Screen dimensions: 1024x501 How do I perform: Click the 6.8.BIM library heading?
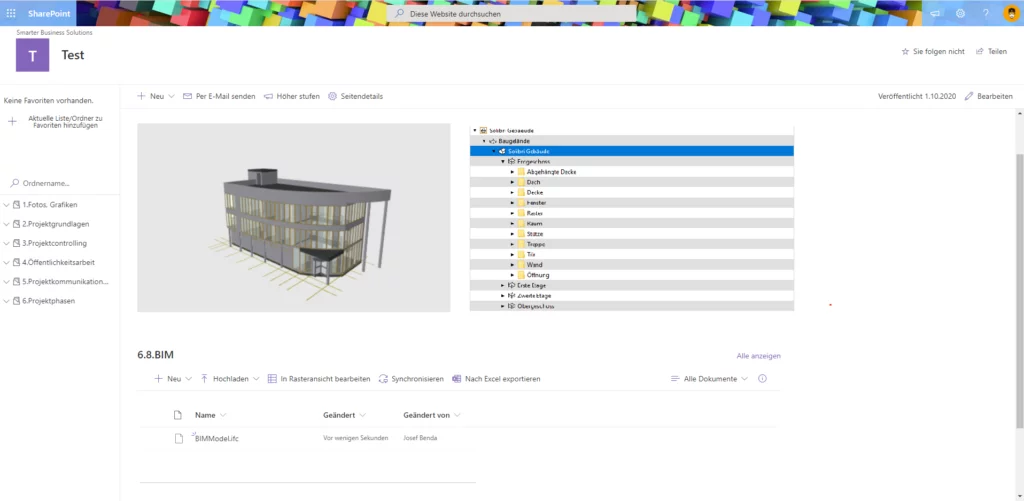coord(155,355)
